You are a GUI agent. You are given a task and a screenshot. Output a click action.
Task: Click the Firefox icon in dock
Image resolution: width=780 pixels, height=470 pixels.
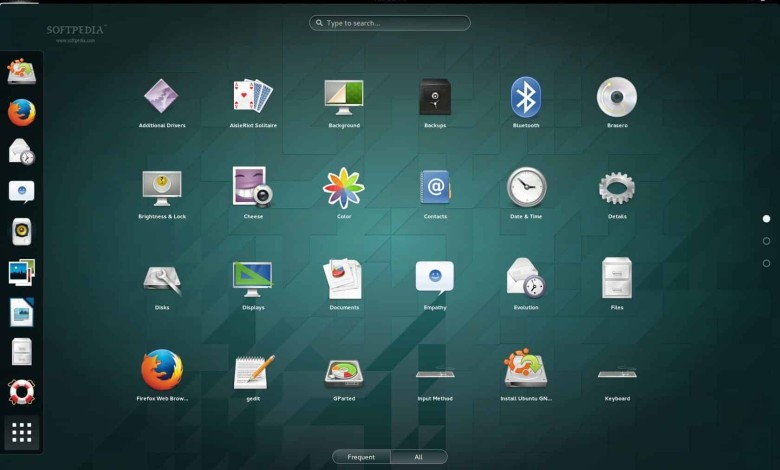tap(21, 112)
